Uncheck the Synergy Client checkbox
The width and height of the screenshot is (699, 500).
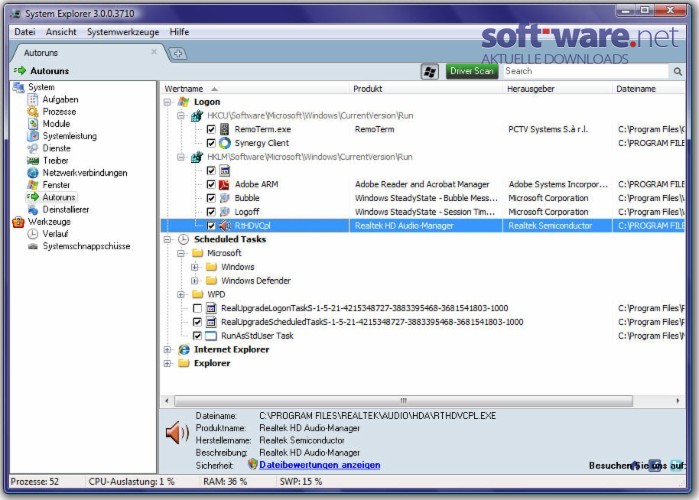click(x=211, y=143)
